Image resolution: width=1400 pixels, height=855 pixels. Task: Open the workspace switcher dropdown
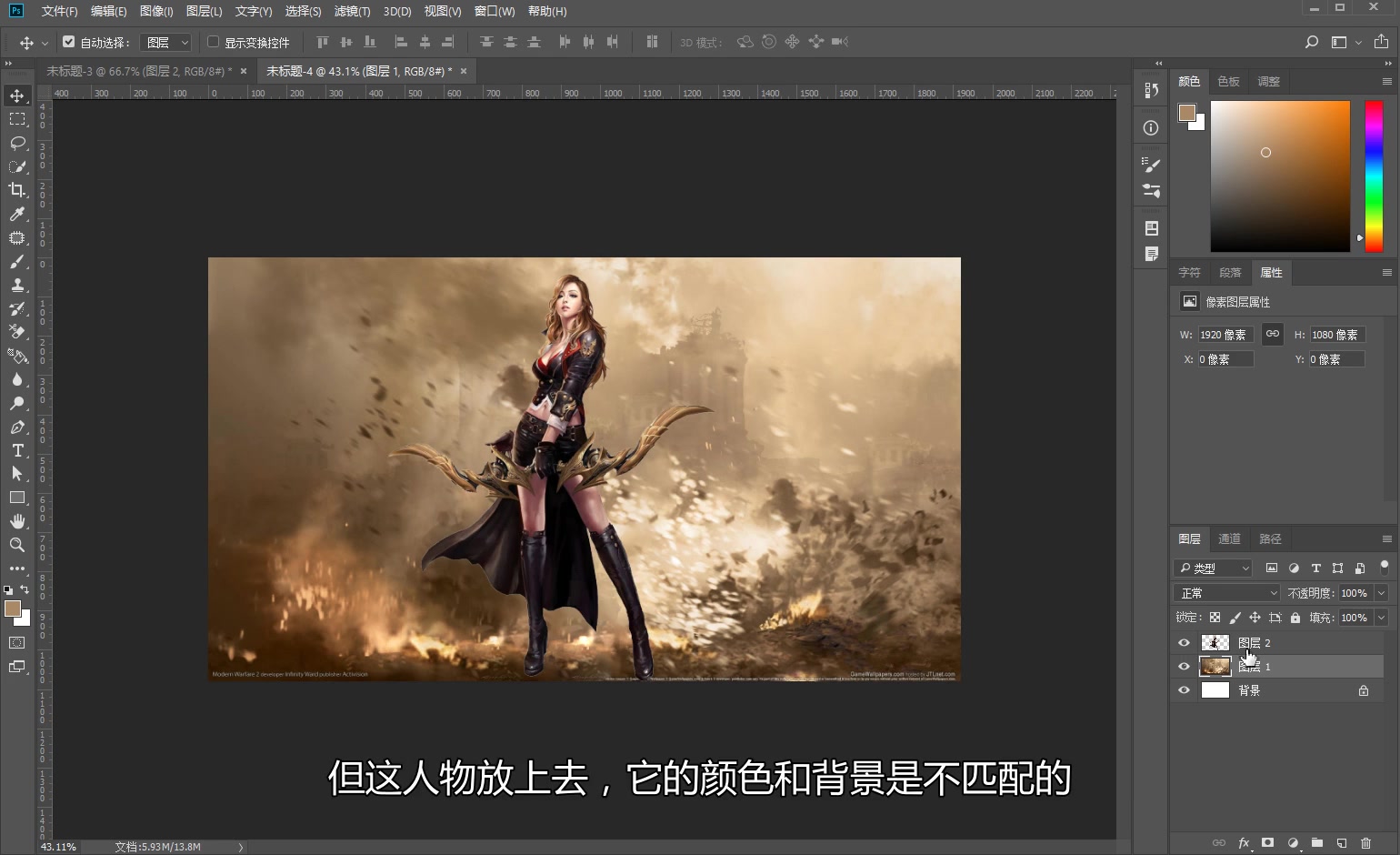point(1345,42)
